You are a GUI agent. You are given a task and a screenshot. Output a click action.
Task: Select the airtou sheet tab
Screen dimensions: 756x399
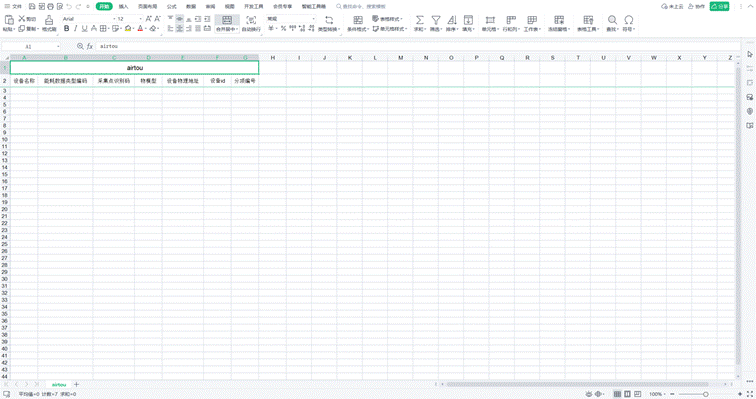pyautogui.click(x=59, y=385)
